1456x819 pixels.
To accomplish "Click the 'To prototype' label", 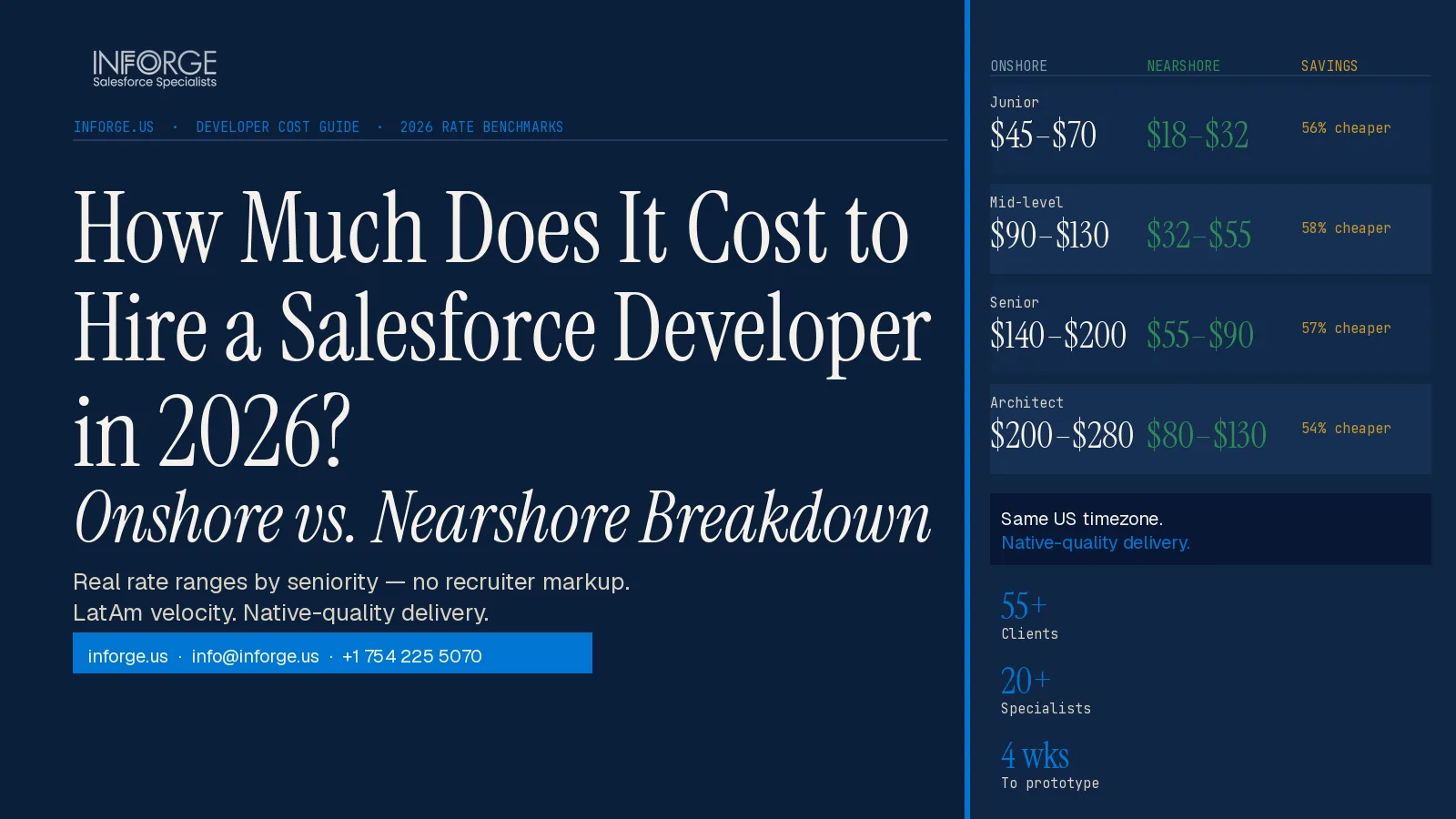I will click(1050, 784).
